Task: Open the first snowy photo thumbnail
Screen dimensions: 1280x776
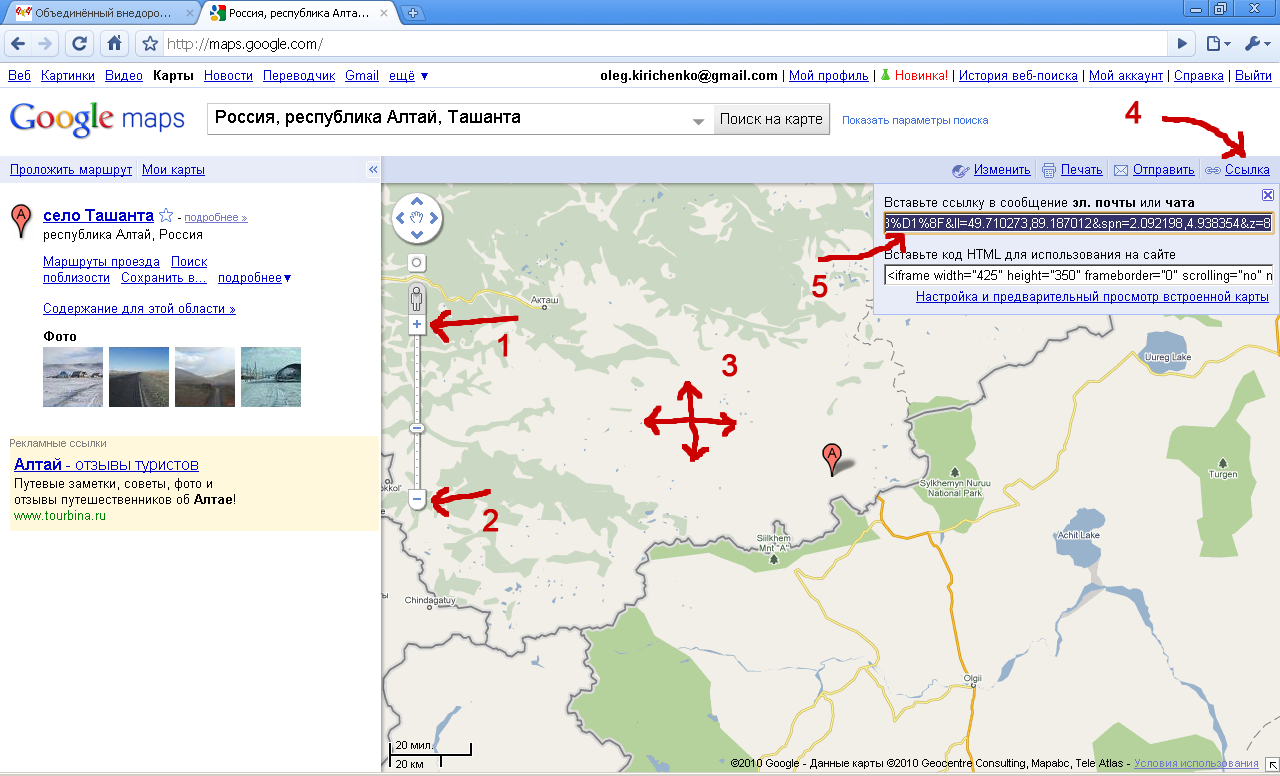Action: (73, 377)
